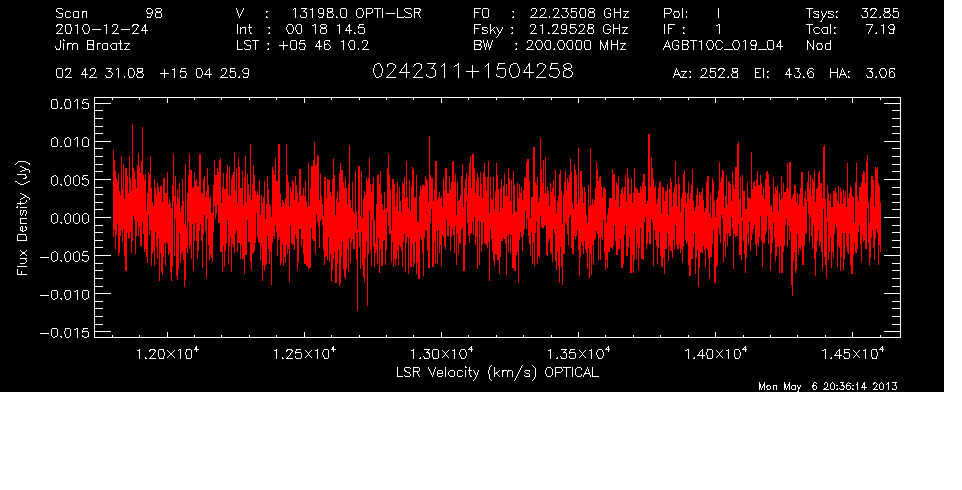Click the IF: 1 entry
Image resolution: width=962 pixels, height=490 pixels.
tap(693, 29)
